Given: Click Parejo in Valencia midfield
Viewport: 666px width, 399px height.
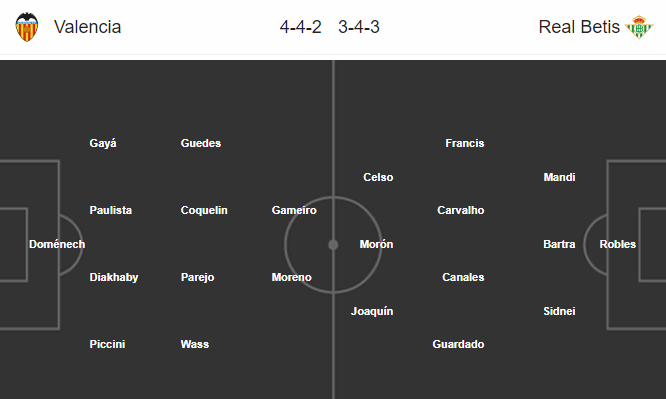Looking at the screenshot, I should pyautogui.click(x=197, y=277).
